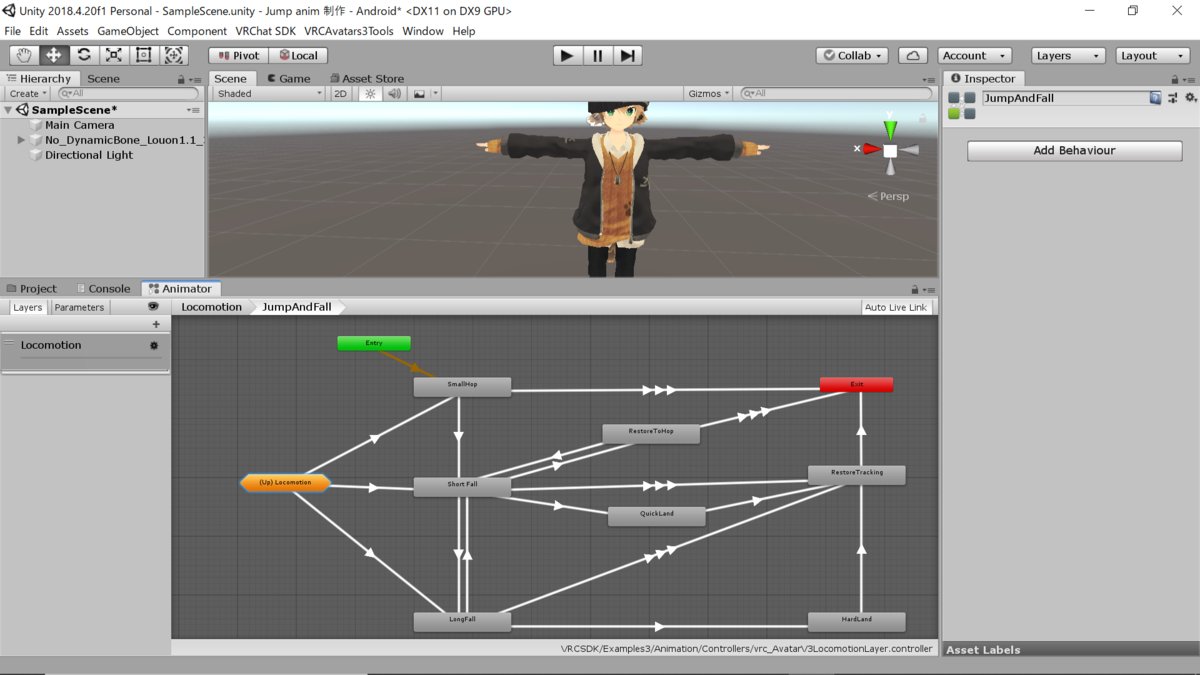Switch to animator Parameters tab
The width and height of the screenshot is (1200, 675).
point(79,307)
